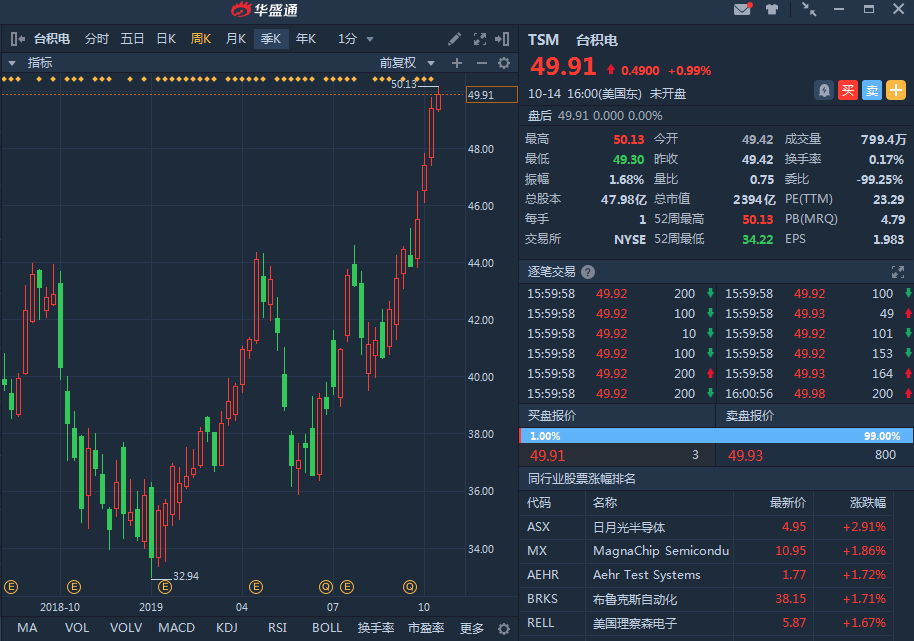This screenshot has height=641, width=914.
Task: Open the 前复权 adjustment dropdown
Action: pyautogui.click(x=407, y=63)
